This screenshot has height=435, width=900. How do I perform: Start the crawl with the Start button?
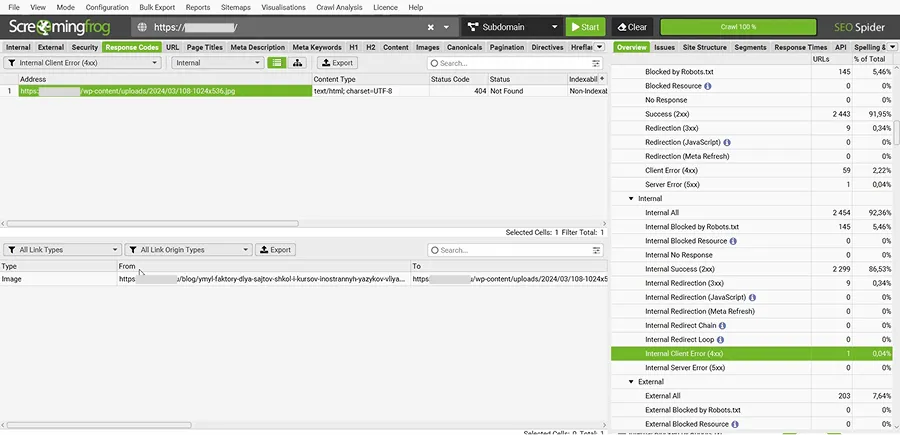tap(585, 27)
